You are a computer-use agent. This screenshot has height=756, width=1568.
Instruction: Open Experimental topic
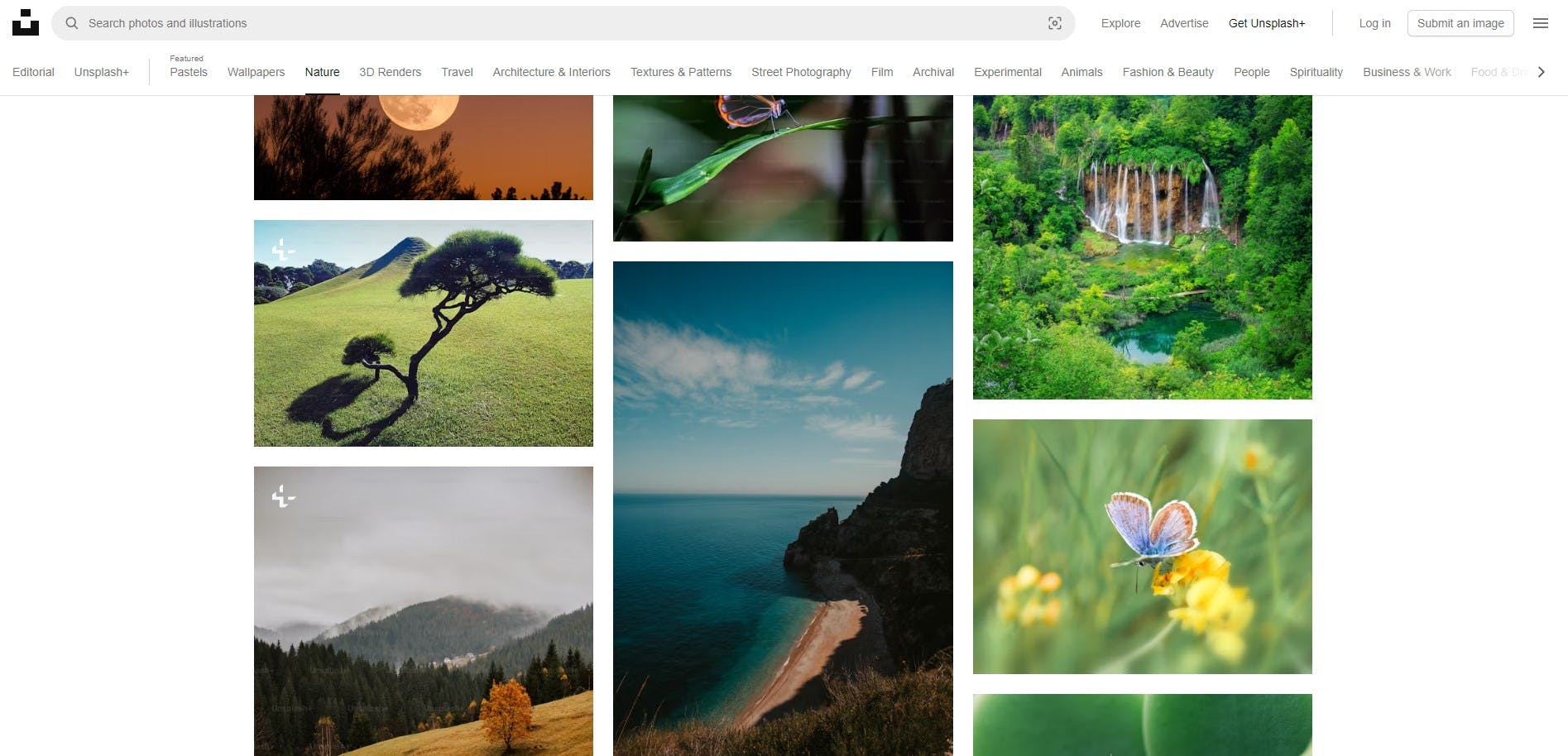[x=1007, y=72]
